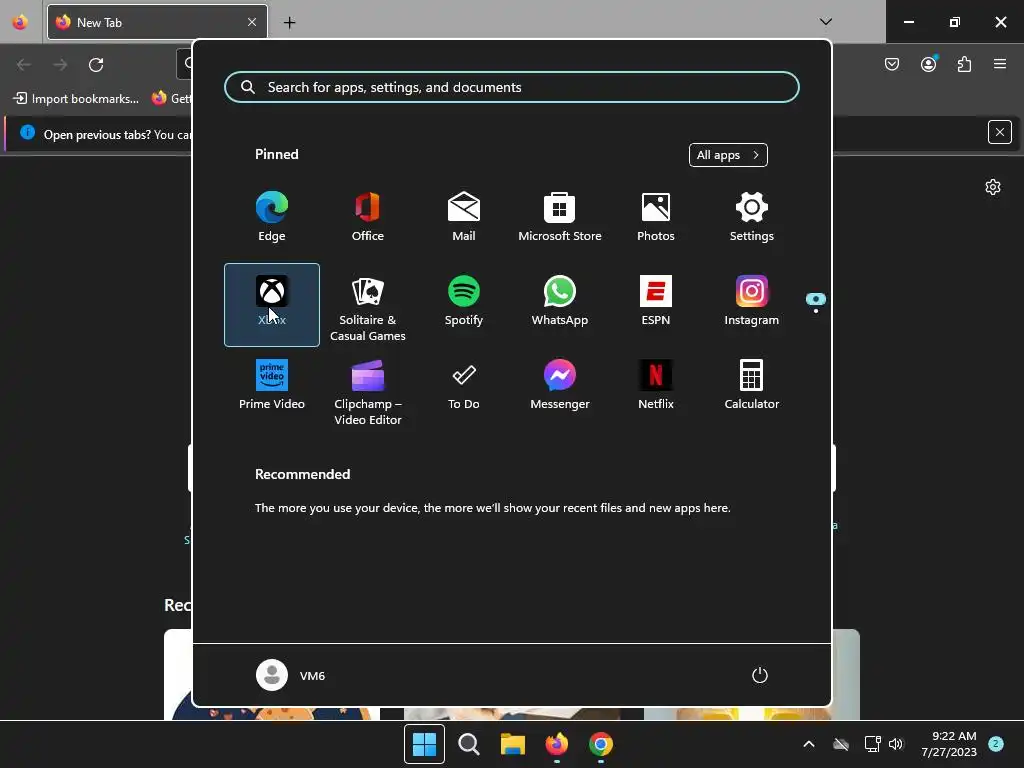Open the VM6 user account menu

point(291,675)
